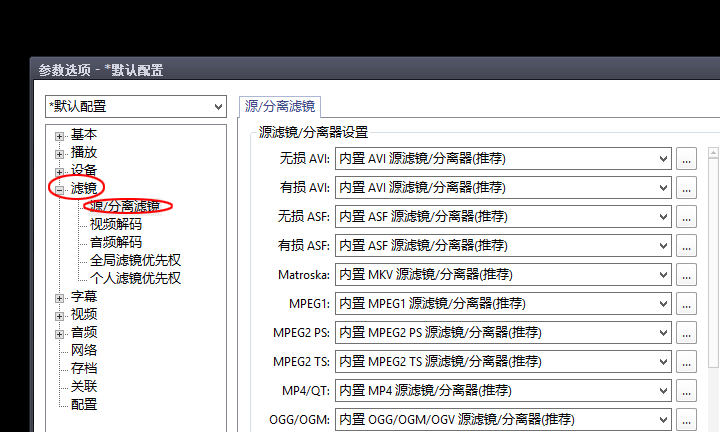Click the ellipsis button beside 有损 ASF
This screenshot has width=720, height=432.
click(686, 245)
